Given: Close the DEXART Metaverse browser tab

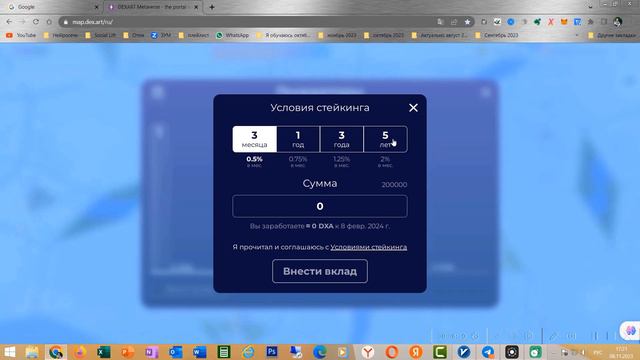Looking at the screenshot, I should 196,7.
